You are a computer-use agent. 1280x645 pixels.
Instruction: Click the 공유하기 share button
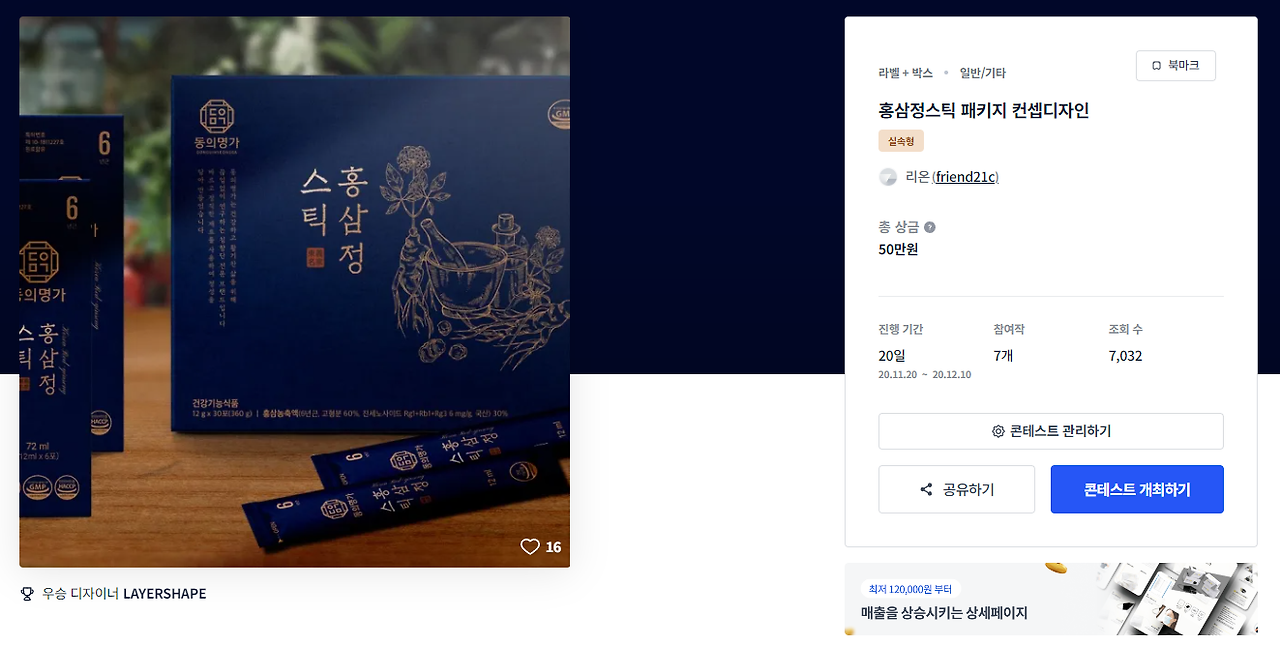click(957, 489)
